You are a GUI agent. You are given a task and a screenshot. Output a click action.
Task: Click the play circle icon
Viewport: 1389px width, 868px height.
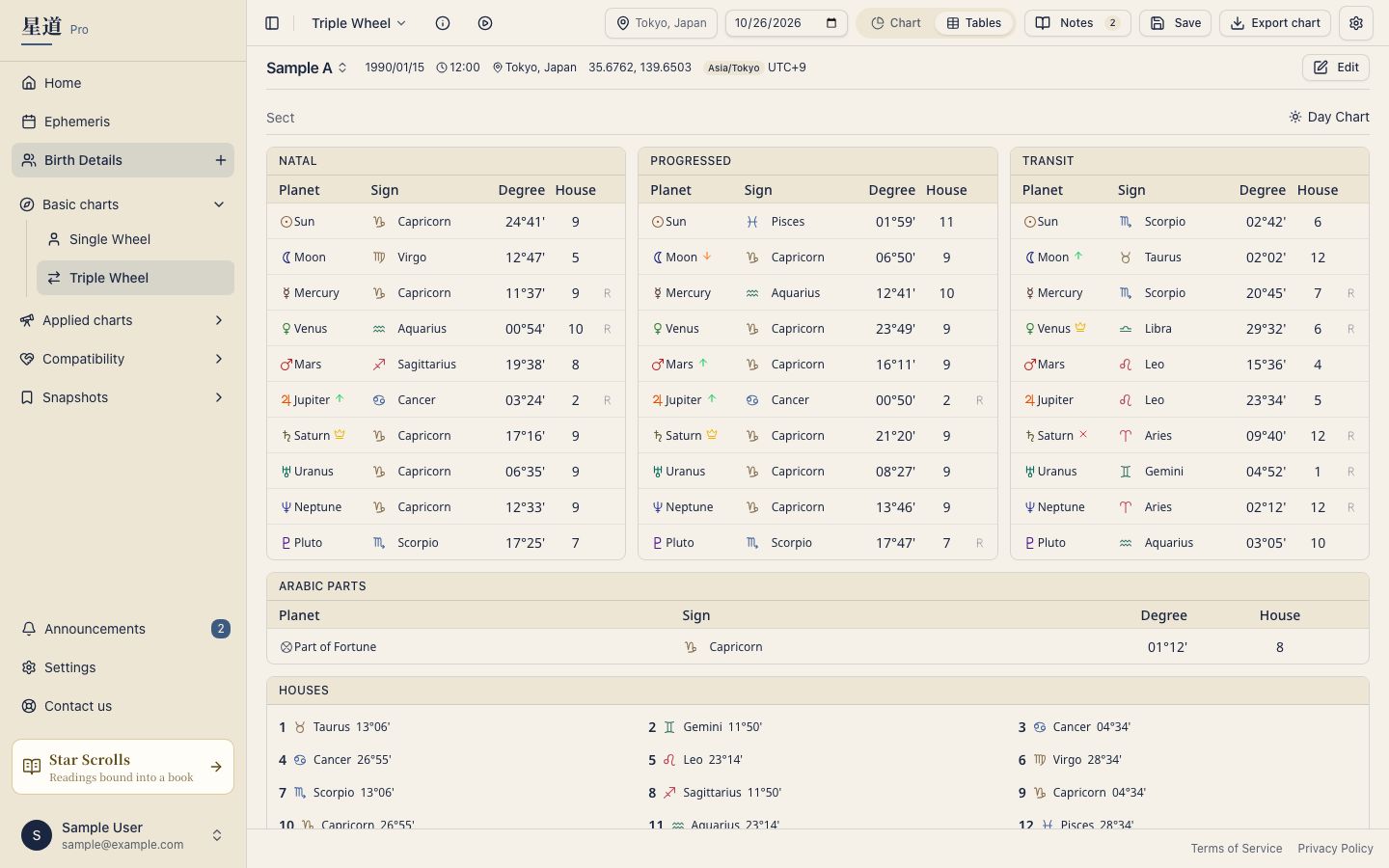(485, 23)
